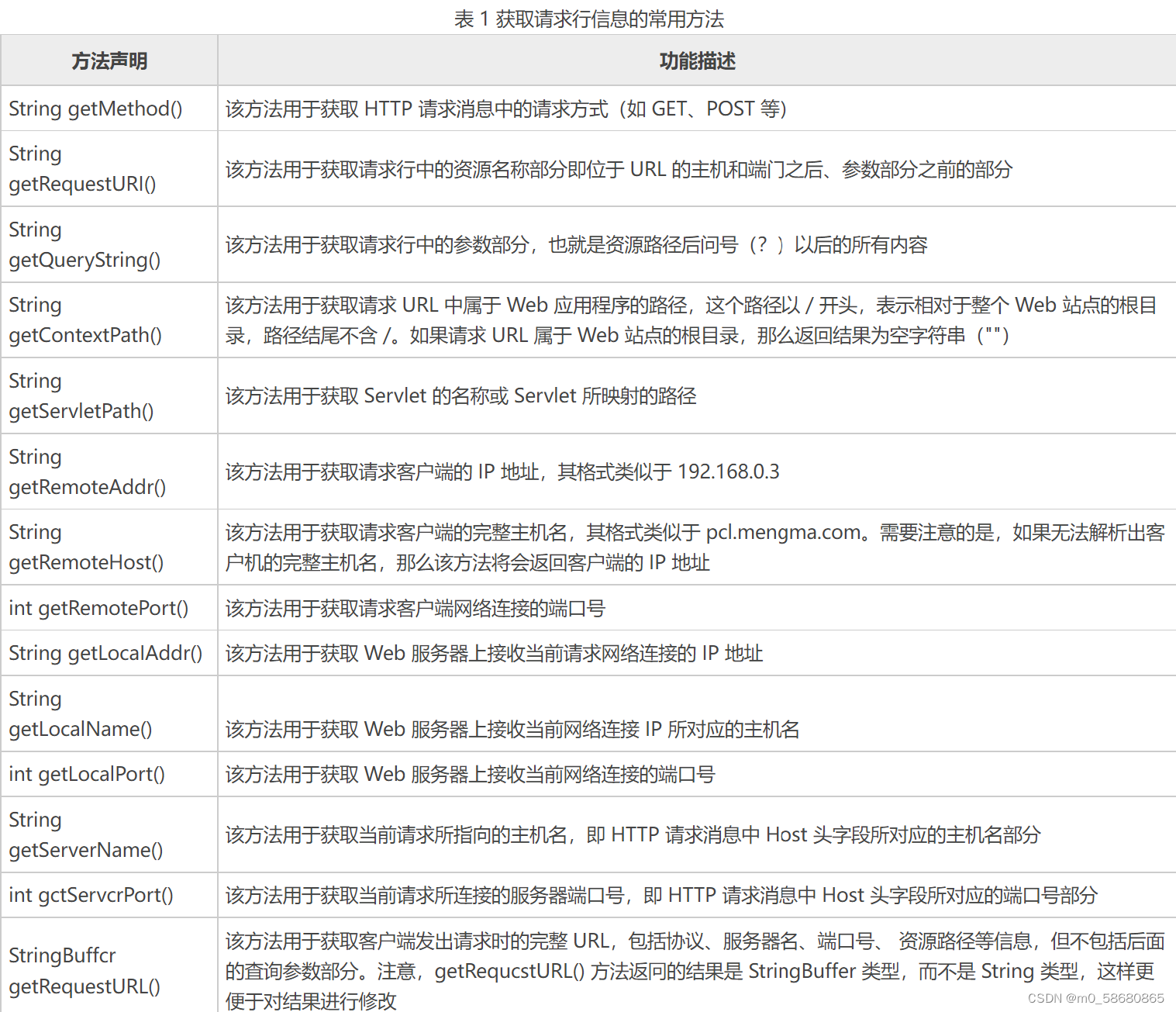Select the 'String getRequestURI()' cell
The width and height of the screenshot is (1176, 1012).
tap(109, 169)
